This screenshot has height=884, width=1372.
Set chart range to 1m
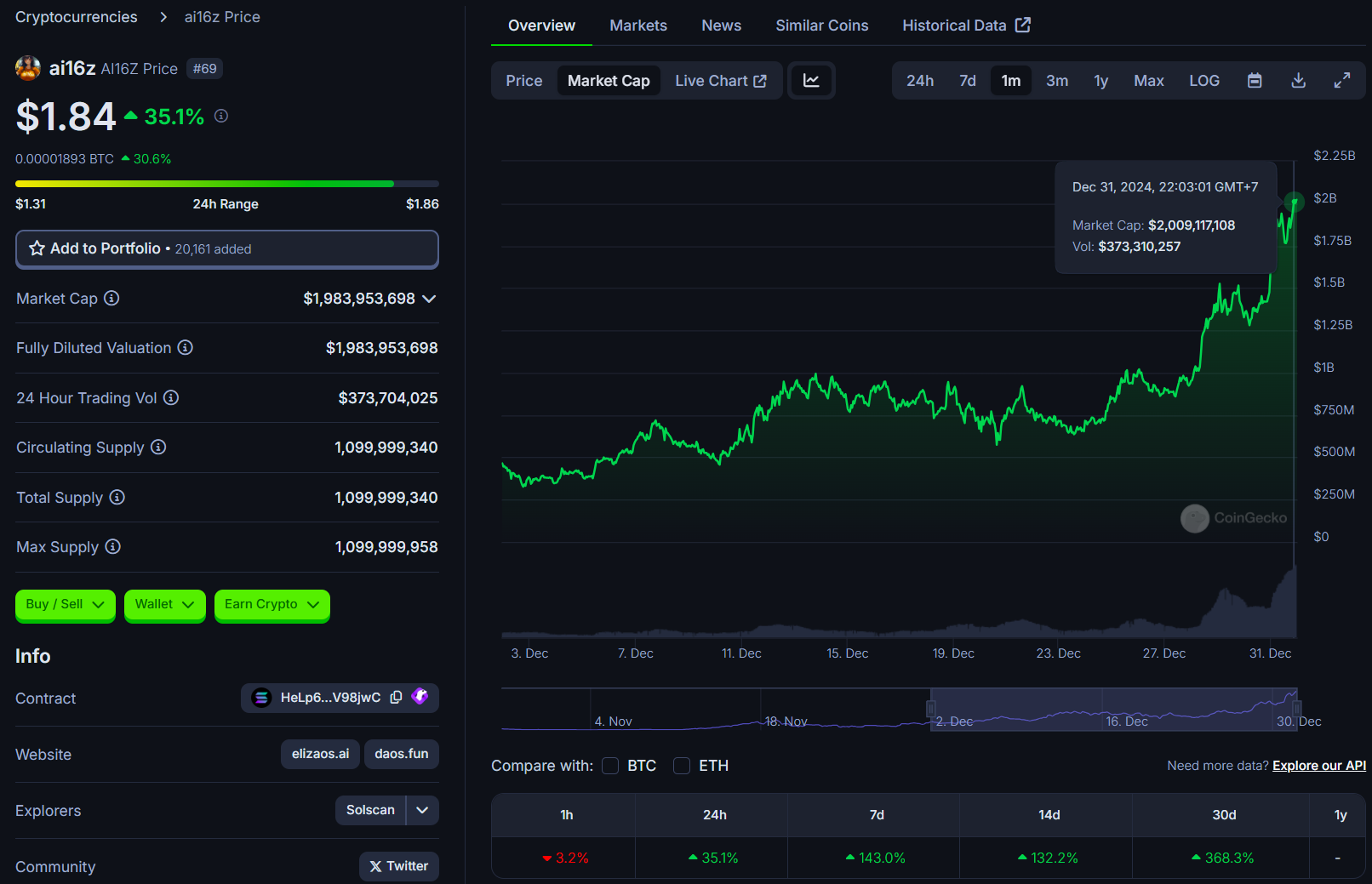1011,81
